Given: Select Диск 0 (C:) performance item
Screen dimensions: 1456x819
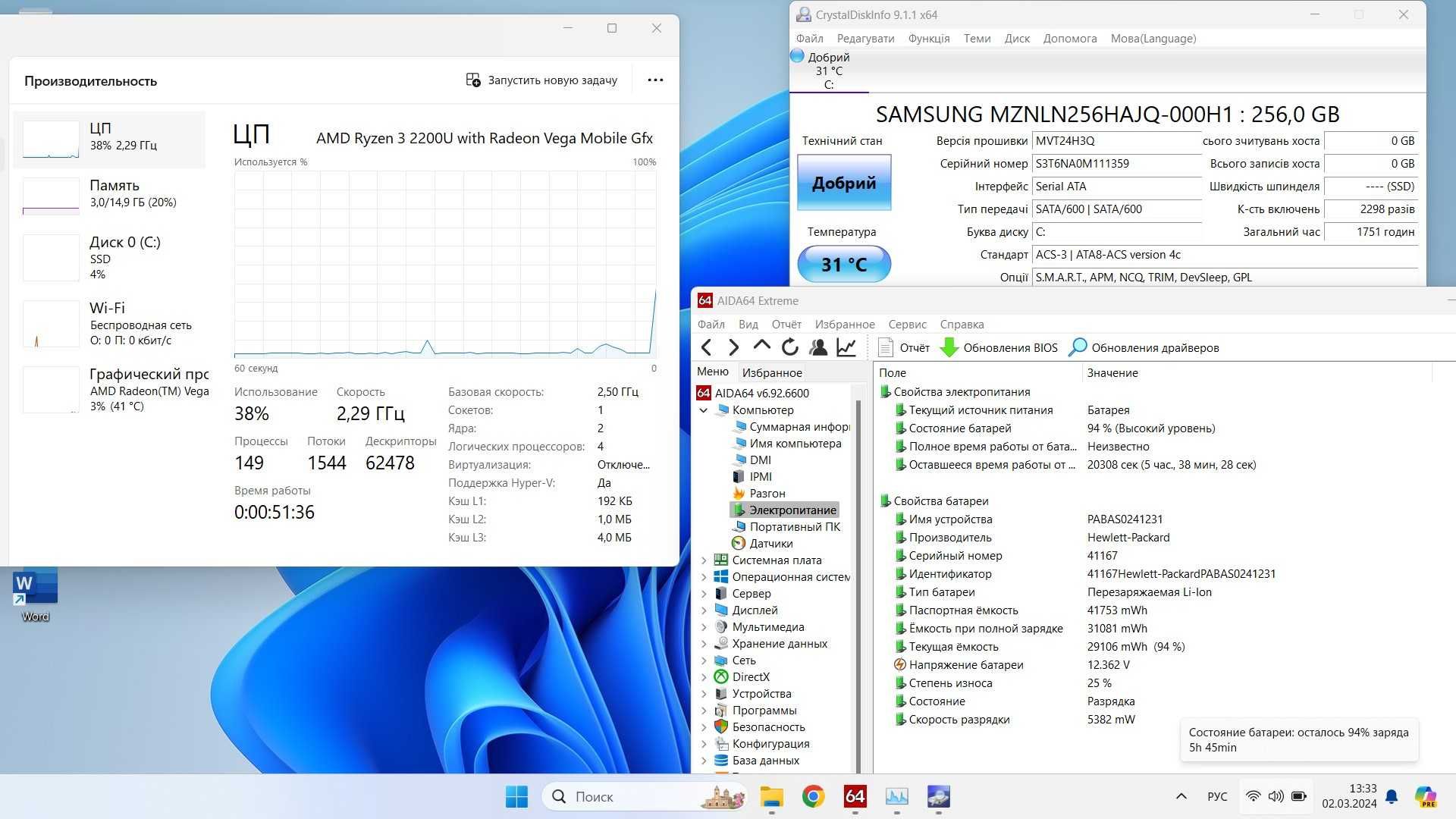Looking at the screenshot, I should pos(109,258).
